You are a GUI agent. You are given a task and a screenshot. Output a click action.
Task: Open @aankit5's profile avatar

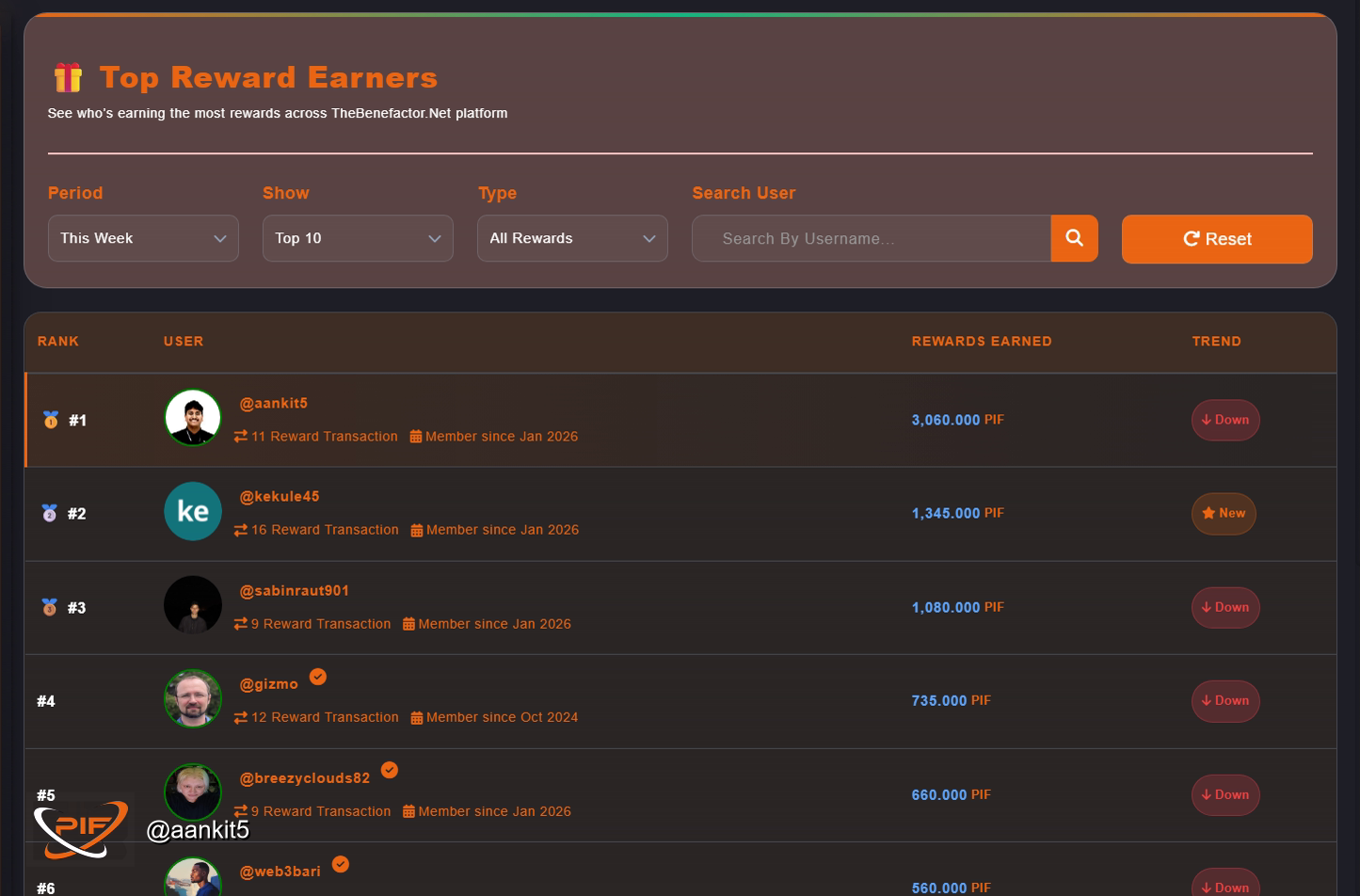coord(193,417)
